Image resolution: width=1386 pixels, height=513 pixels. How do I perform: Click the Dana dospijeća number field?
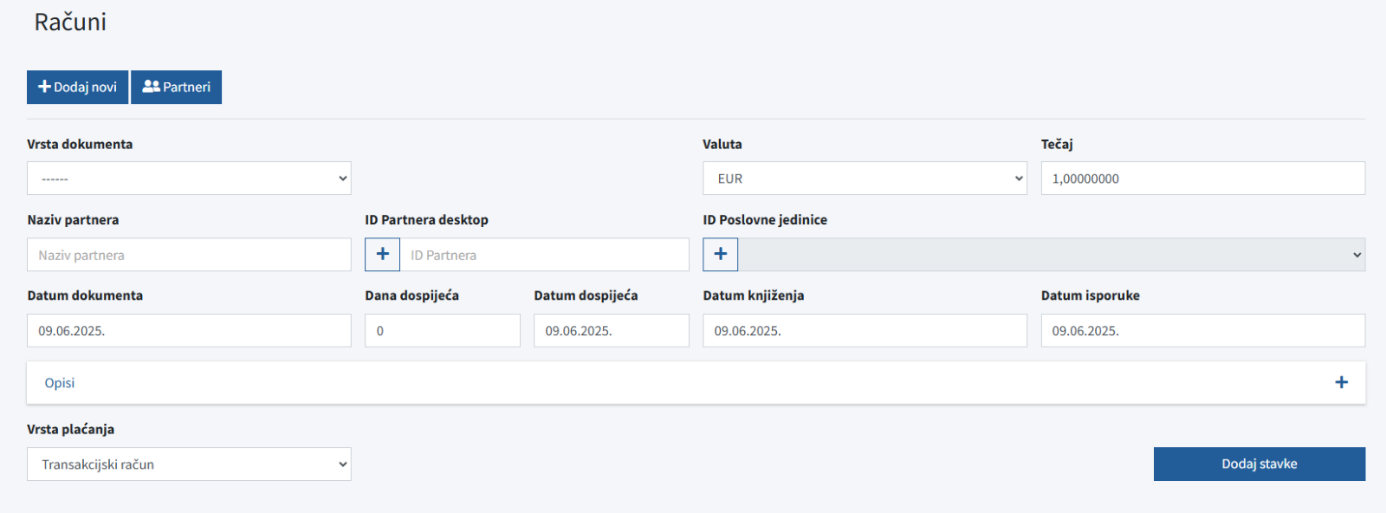(x=443, y=331)
